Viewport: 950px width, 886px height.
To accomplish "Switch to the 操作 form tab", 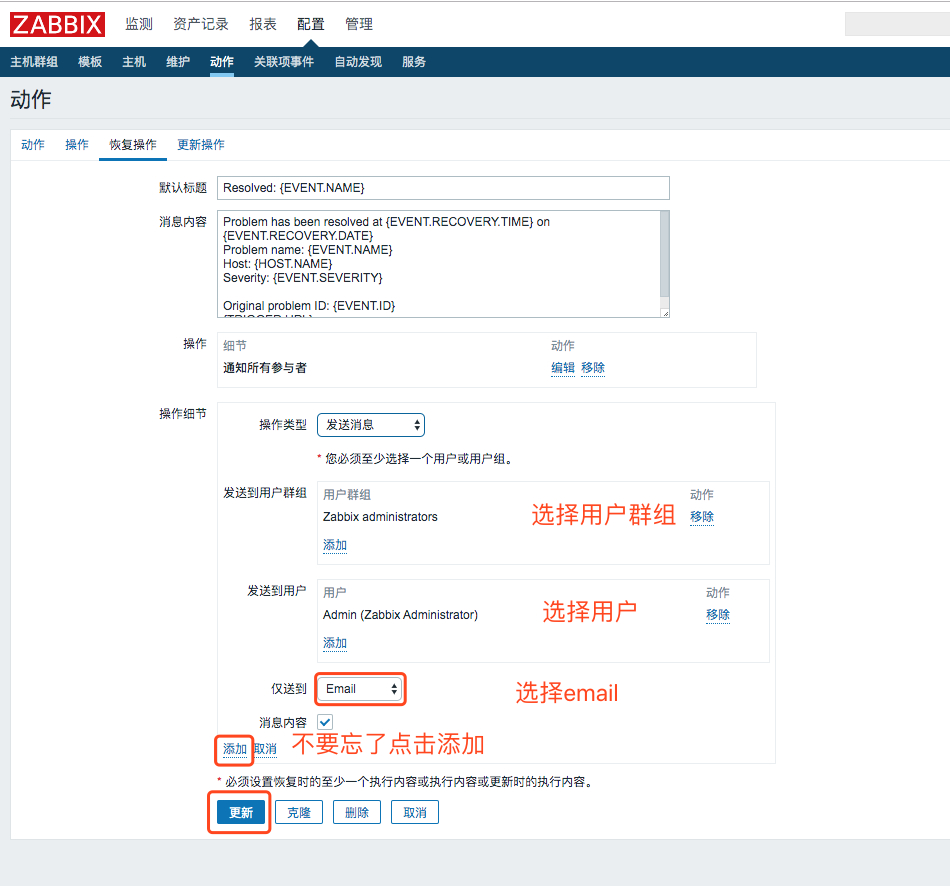I will tap(77, 145).
